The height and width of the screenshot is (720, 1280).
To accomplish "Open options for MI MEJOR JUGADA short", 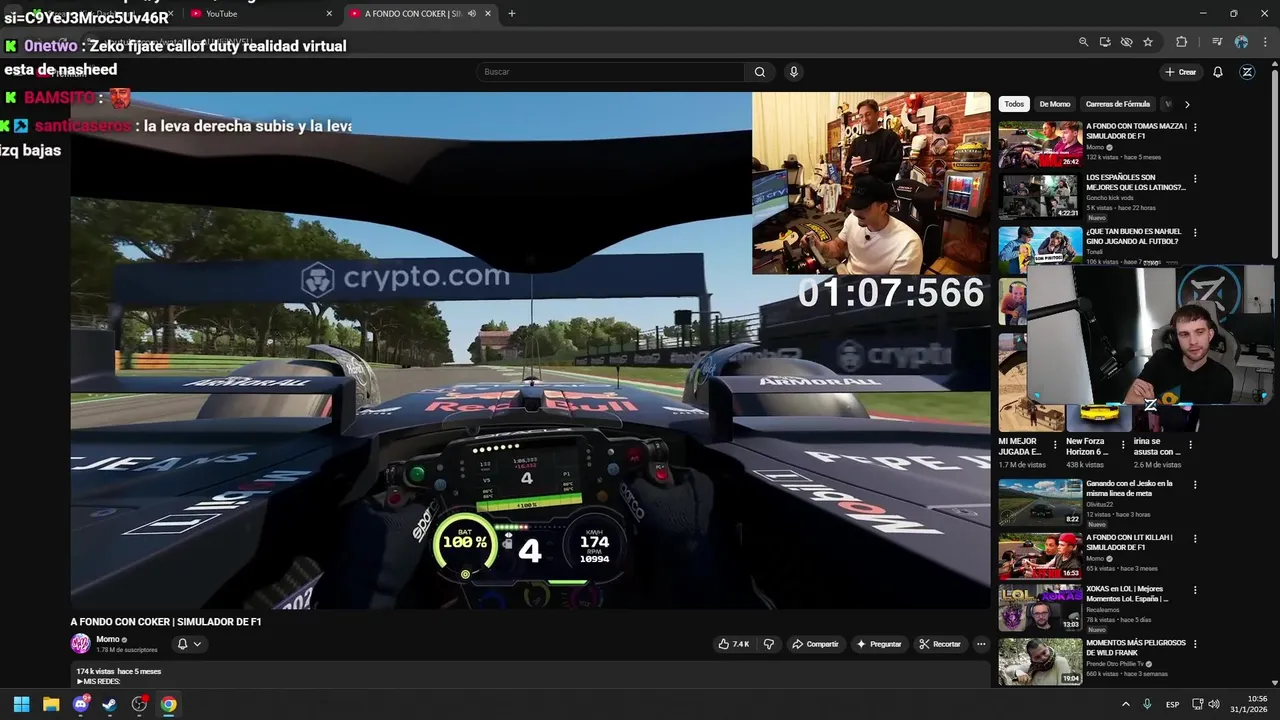I will point(1055,444).
